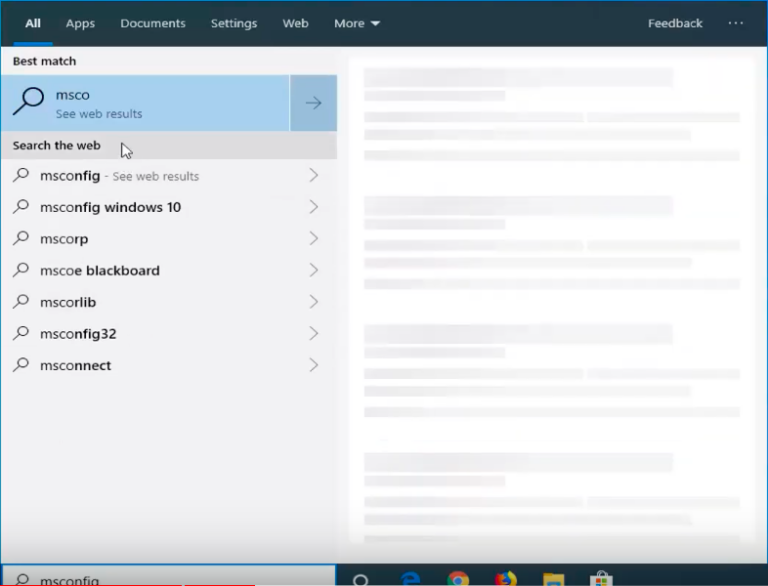Image resolution: width=768 pixels, height=586 pixels.
Task: Expand the mscorlib suggestion chevron
Action: pos(313,302)
